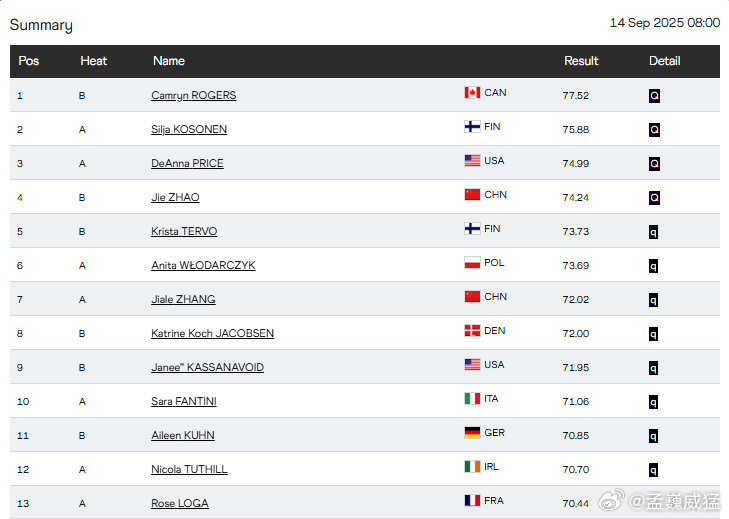Screen dimensions: 729x519
Task: Click the small q badge for Krista Tervo
Action: click(x=653, y=232)
